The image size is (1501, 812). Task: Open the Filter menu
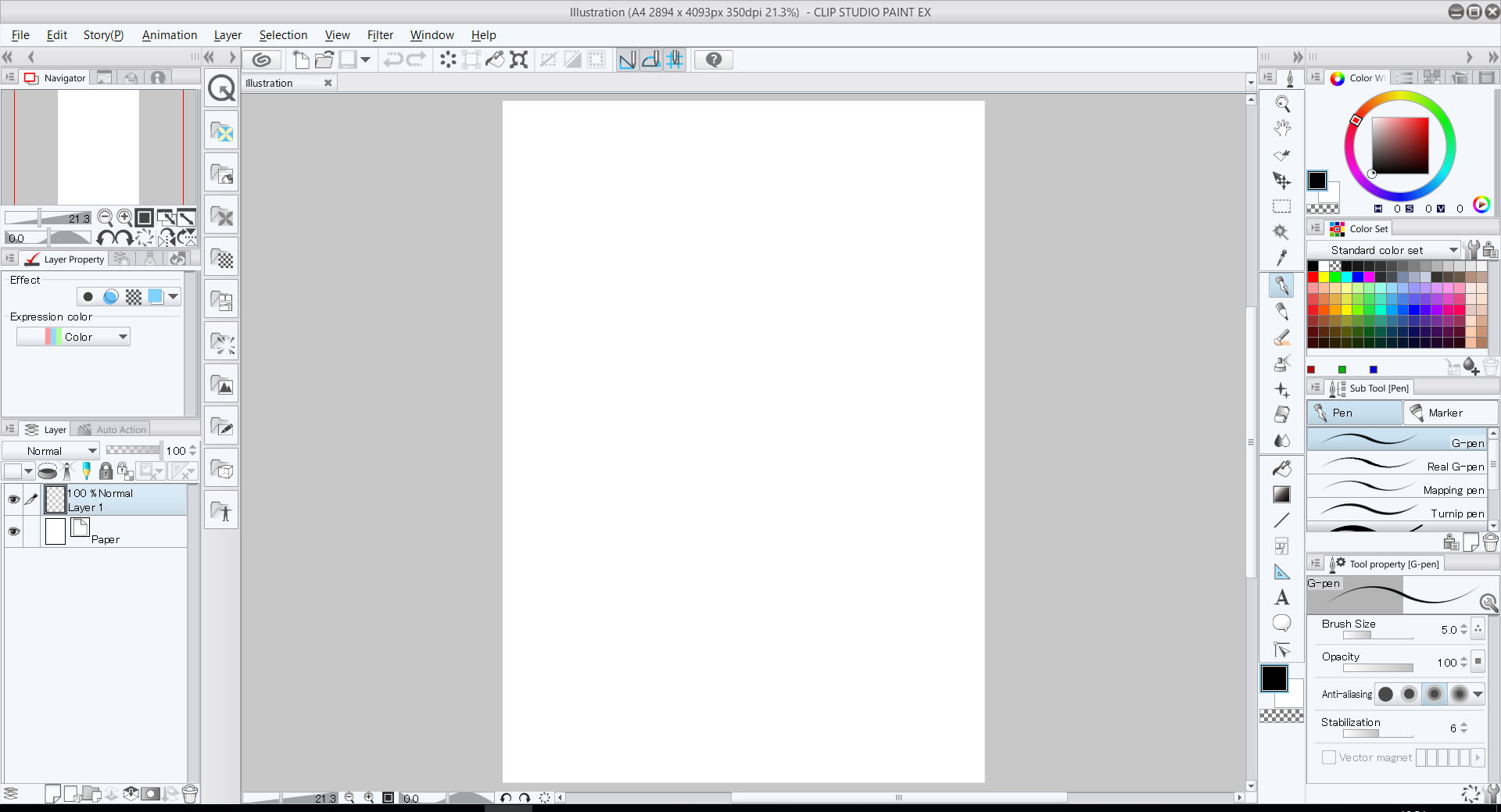[380, 35]
